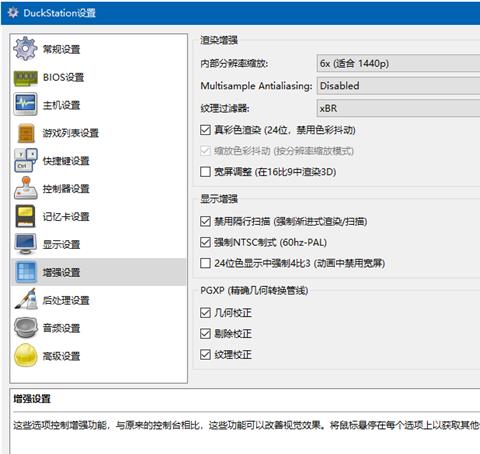Screen dimensions: 480x454
Task: Toggle 禁用隔行扫描 checkbox
Action: (x=205, y=221)
